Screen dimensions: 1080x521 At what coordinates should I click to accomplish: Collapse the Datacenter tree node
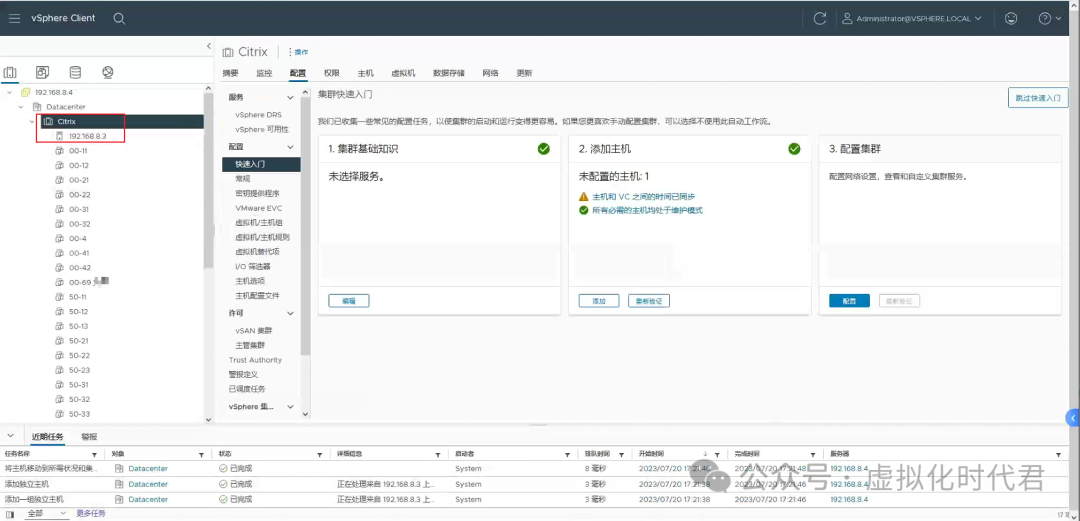coord(21,107)
